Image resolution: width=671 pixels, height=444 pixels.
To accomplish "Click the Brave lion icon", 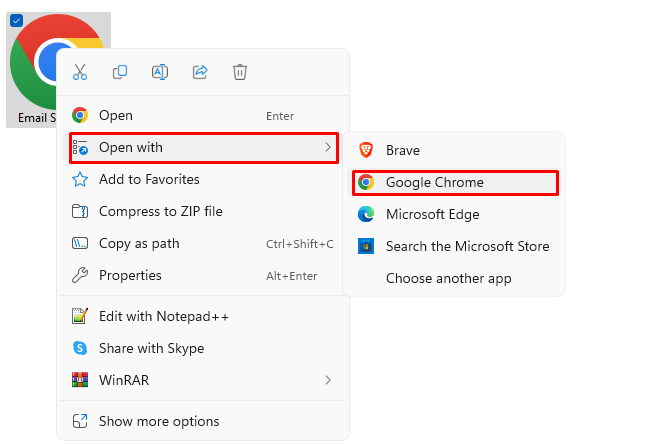I will [x=366, y=150].
